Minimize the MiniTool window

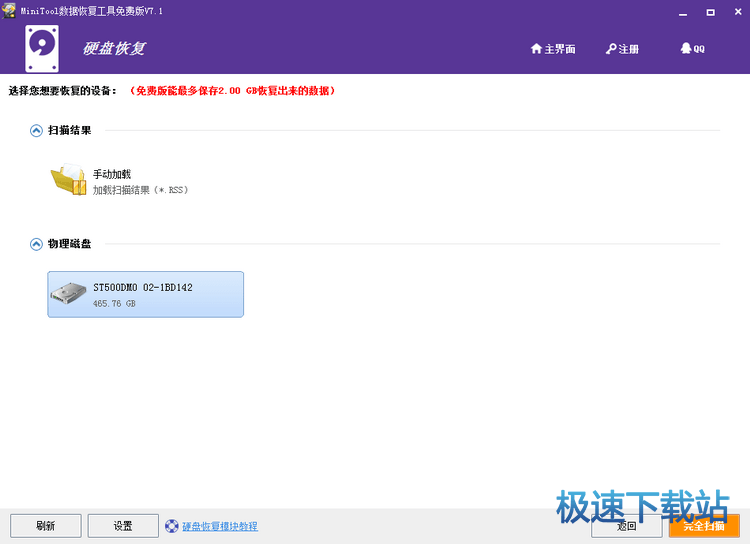pyautogui.click(x=683, y=13)
